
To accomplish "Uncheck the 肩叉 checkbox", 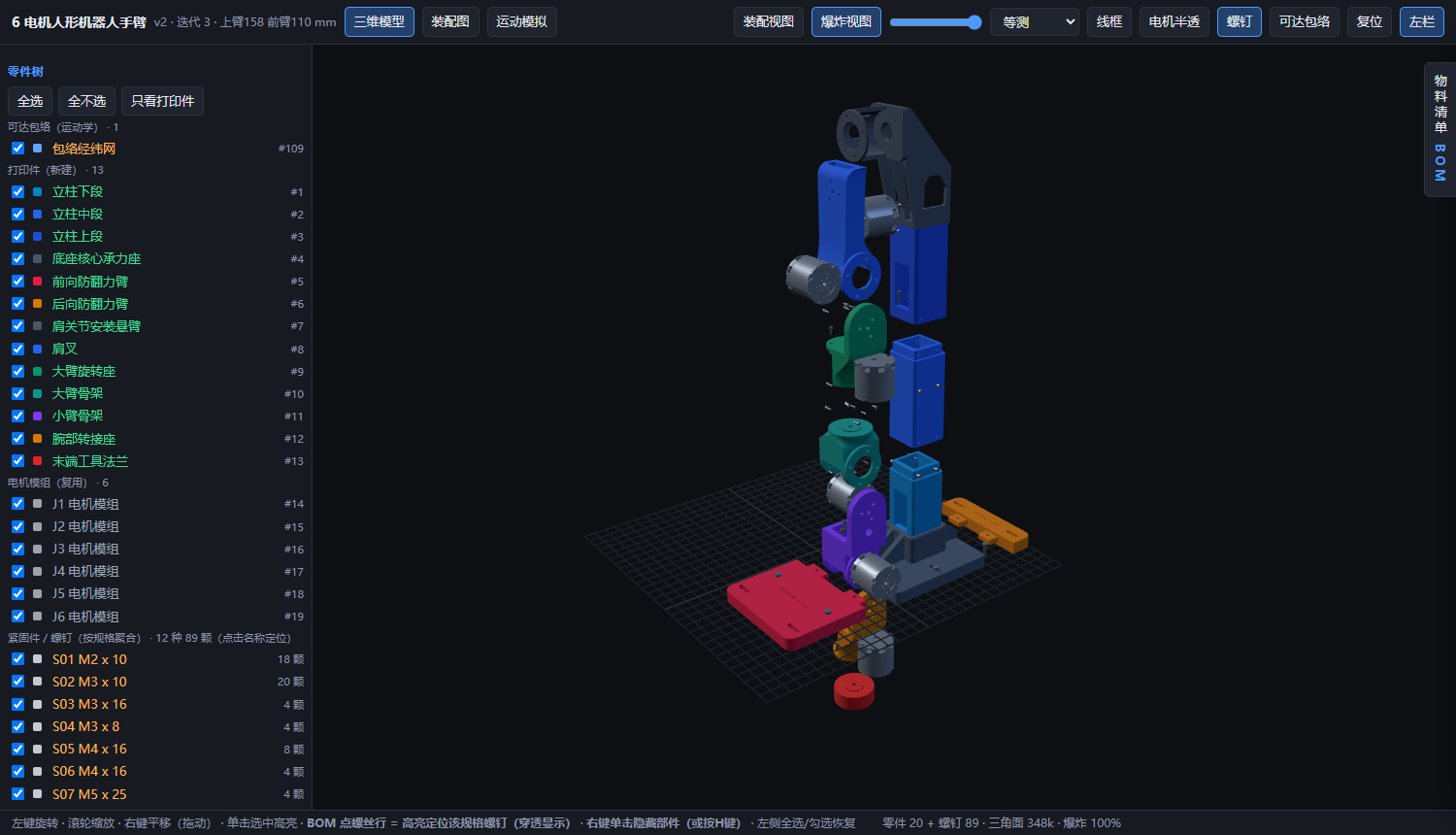I will [17, 349].
